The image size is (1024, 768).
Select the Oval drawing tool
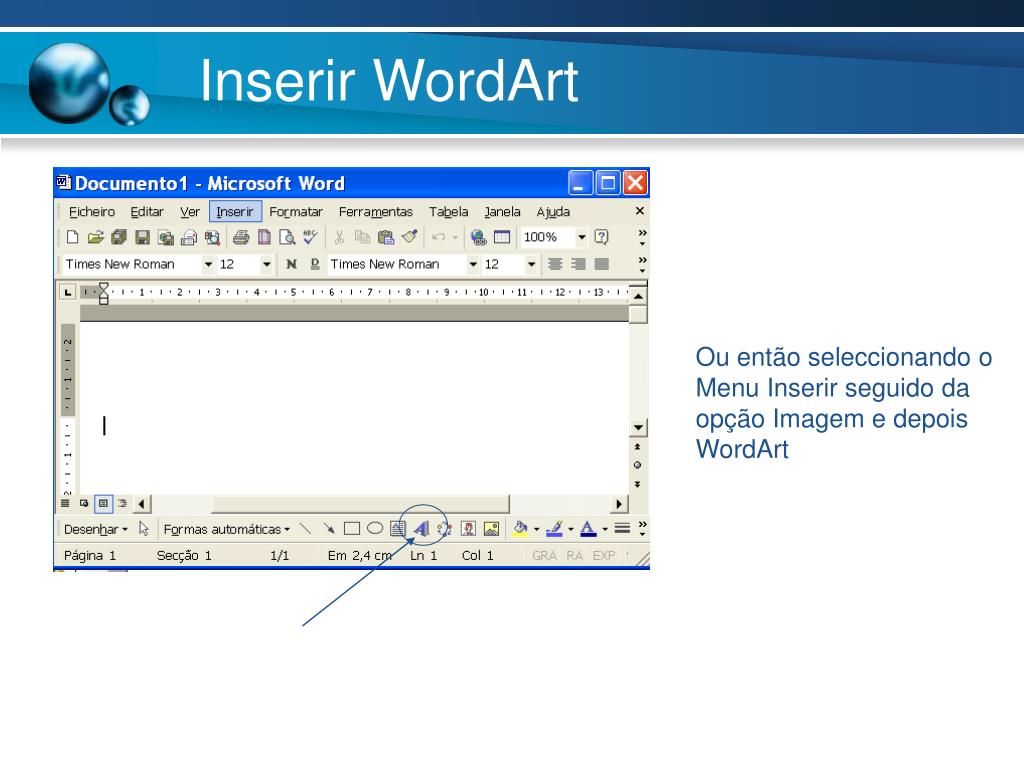pyautogui.click(x=375, y=528)
